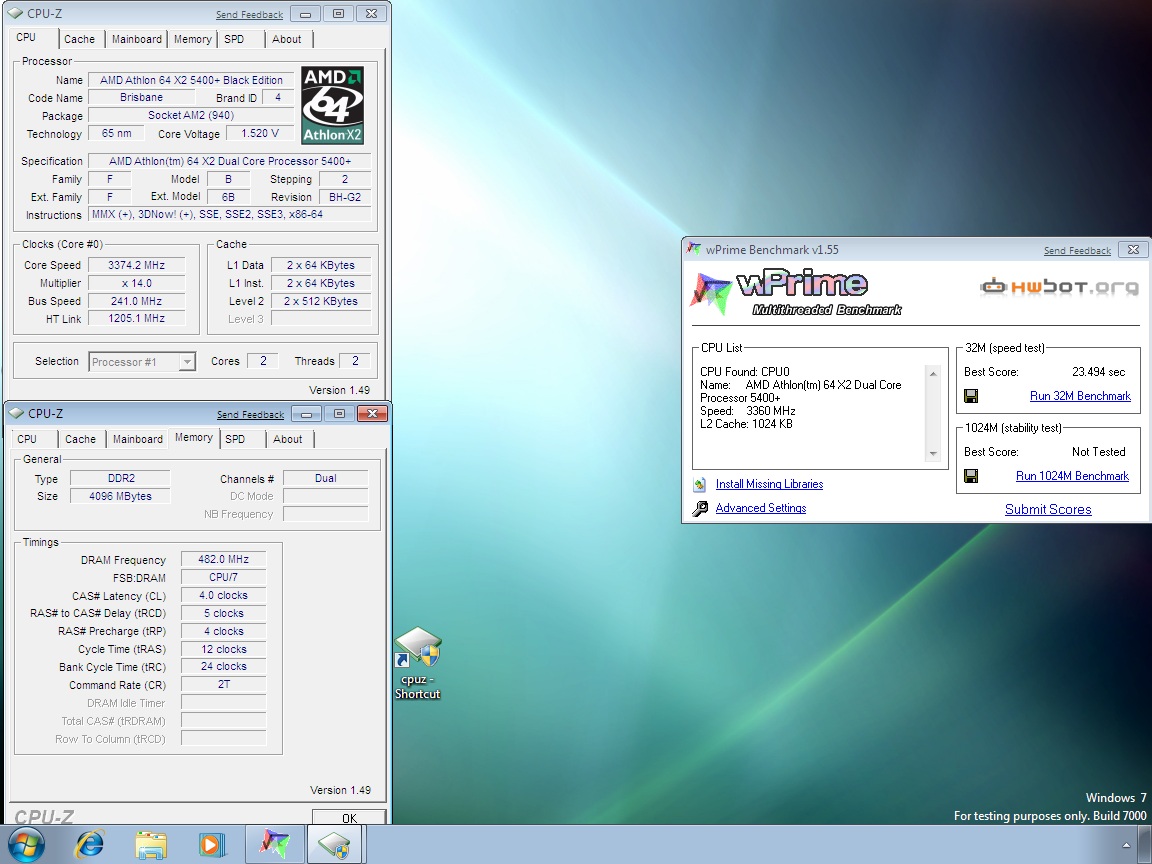This screenshot has height=864, width=1152.
Task: Click the Command Rate value 2T
Action: coord(223,685)
